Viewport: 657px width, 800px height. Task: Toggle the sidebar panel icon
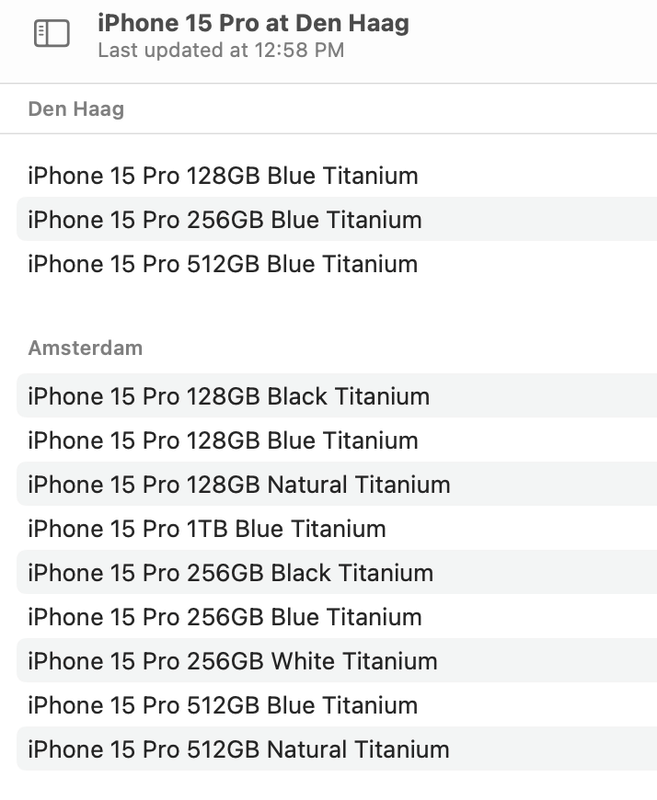tap(51, 34)
